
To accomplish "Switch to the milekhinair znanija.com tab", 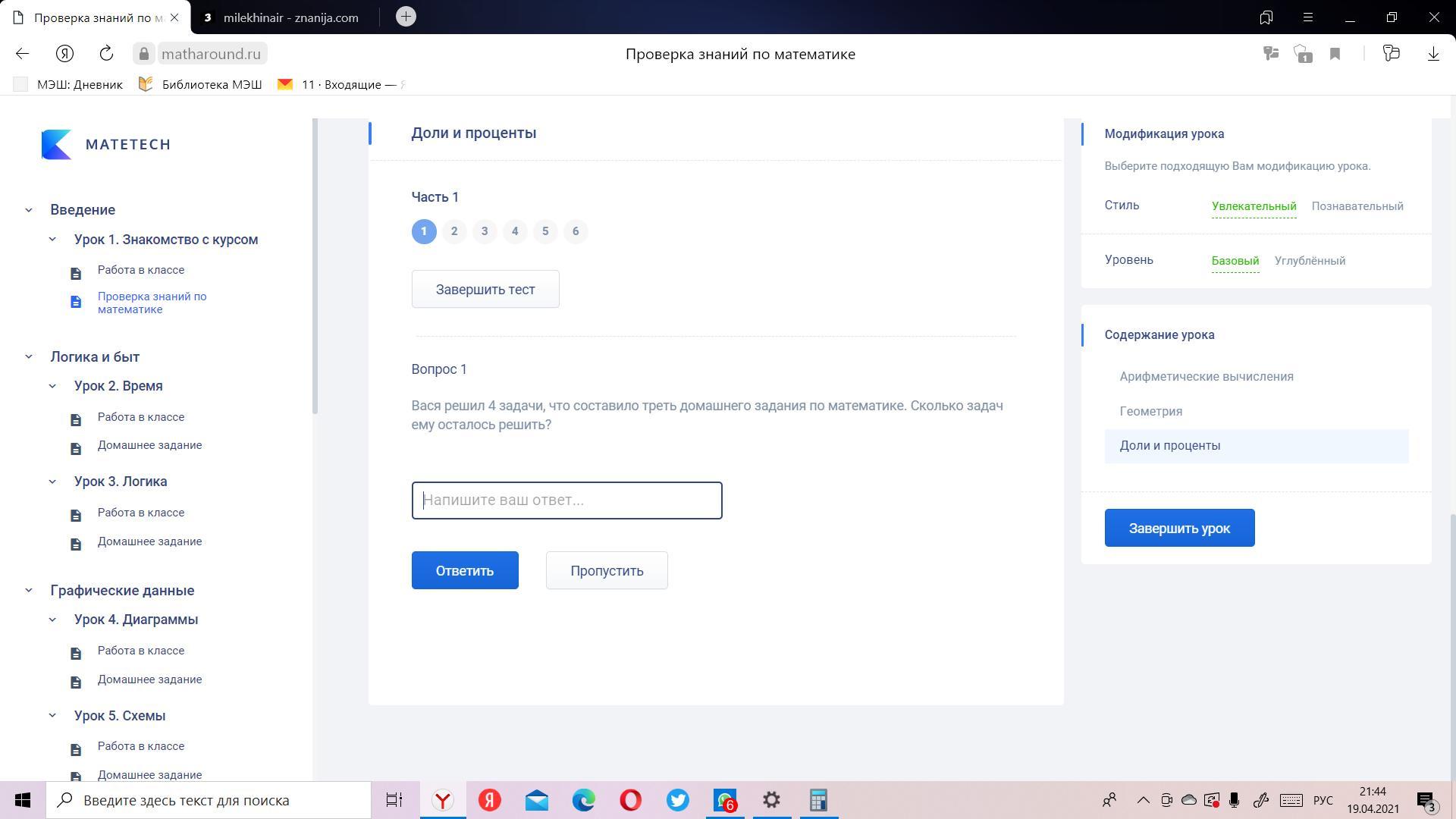I will coord(290,17).
